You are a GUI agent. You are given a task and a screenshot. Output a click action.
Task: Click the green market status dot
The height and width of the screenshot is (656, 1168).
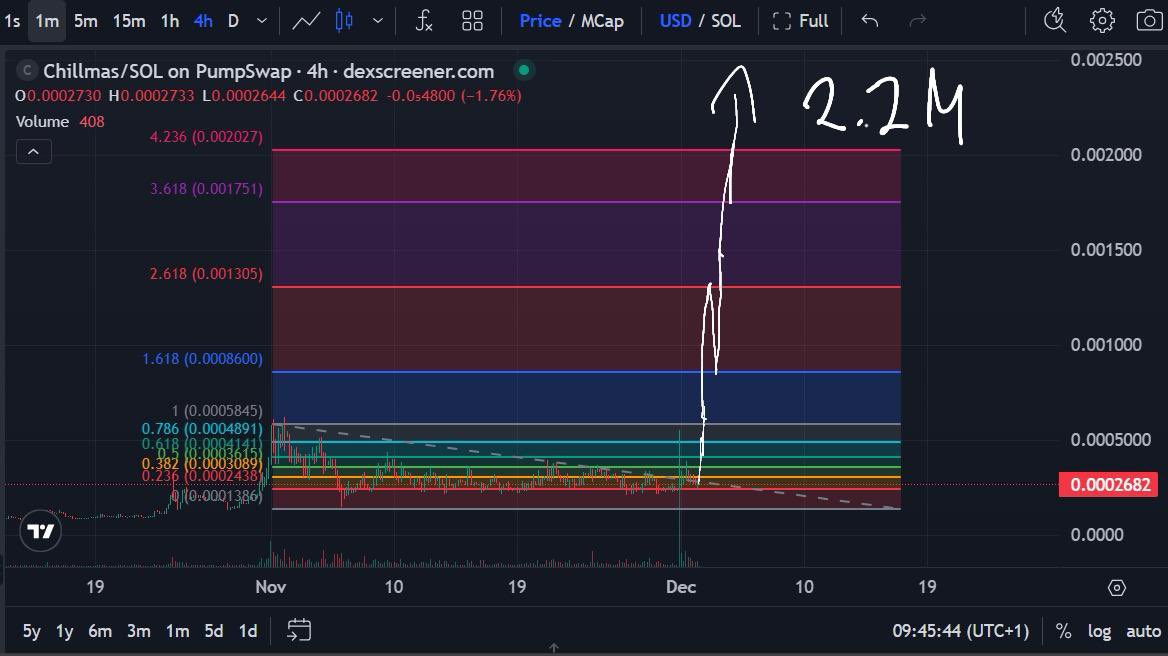(524, 70)
